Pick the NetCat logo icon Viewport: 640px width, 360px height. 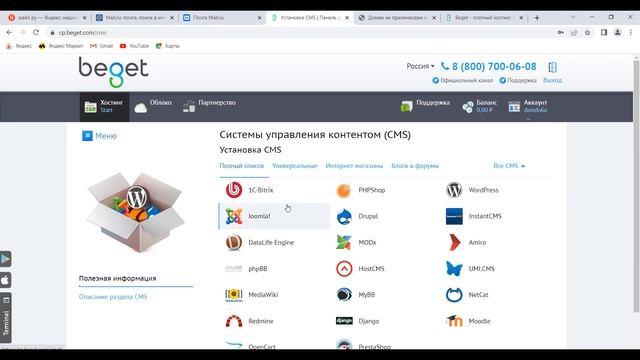click(454, 295)
